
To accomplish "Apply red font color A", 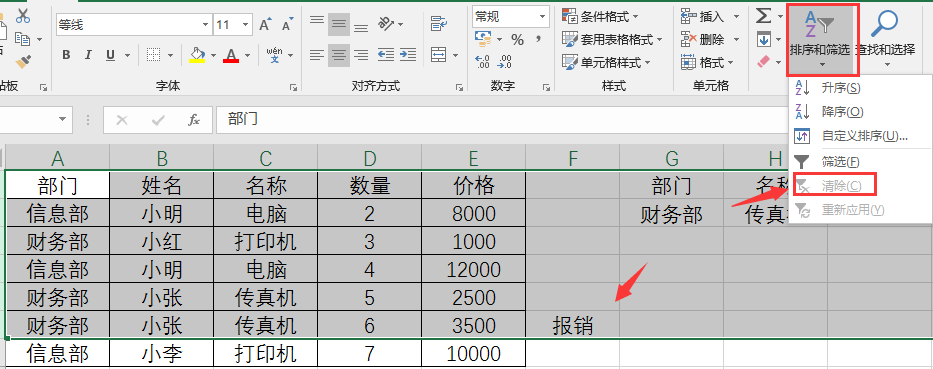I will (x=231, y=55).
